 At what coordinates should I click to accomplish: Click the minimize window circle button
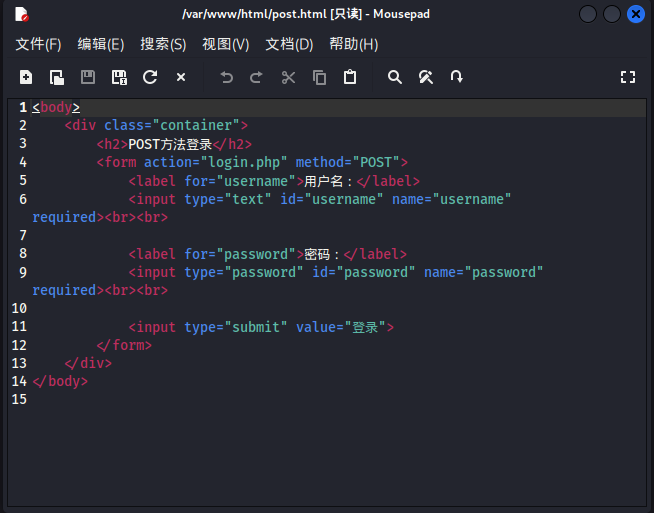point(588,14)
